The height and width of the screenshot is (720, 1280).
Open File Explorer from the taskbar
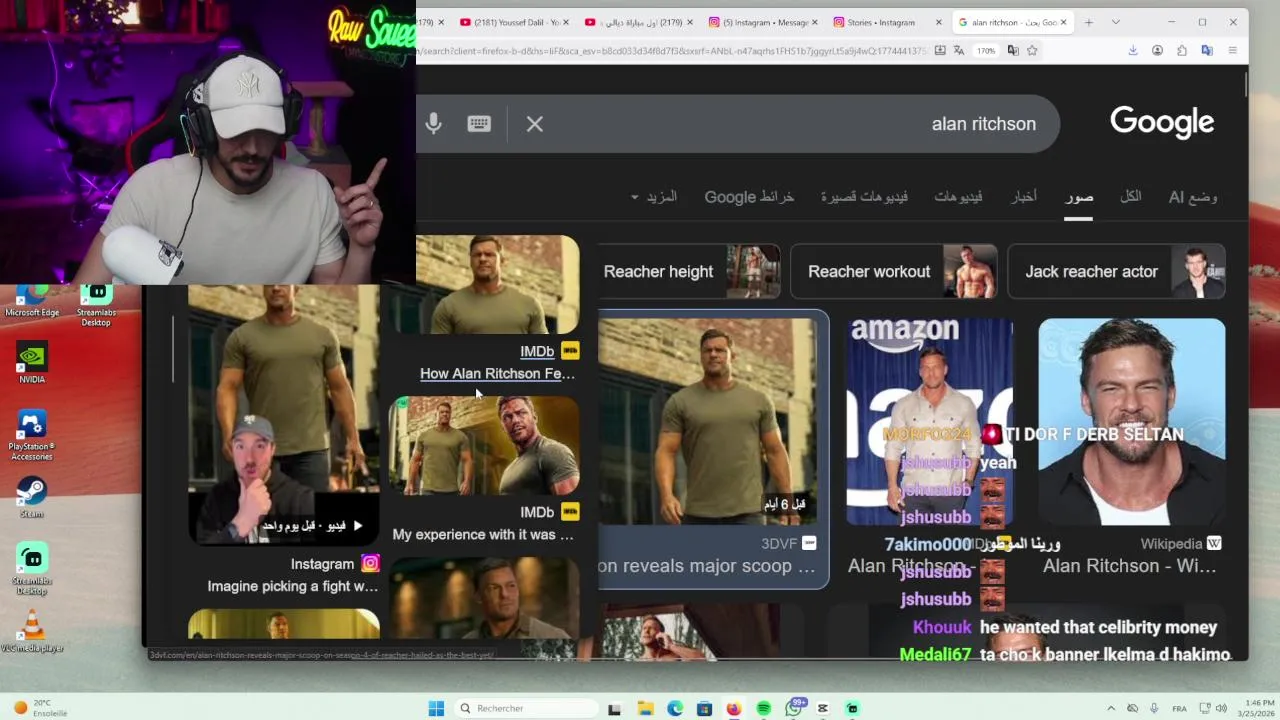[x=646, y=708]
